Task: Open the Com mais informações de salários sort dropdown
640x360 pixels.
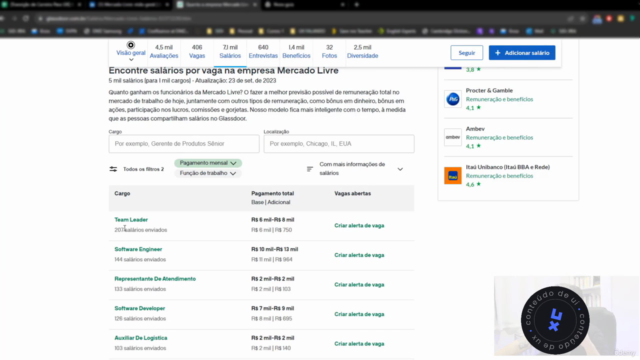Action: (x=356, y=169)
